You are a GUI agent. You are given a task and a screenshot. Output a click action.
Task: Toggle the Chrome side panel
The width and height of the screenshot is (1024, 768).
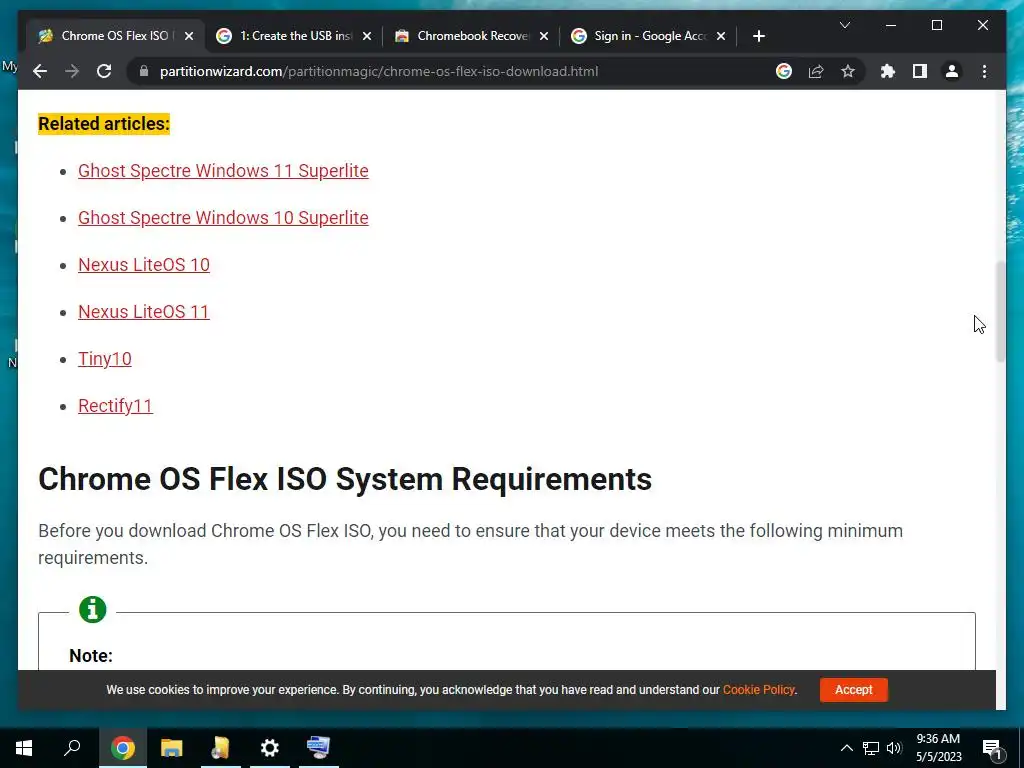pyautogui.click(x=920, y=71)
